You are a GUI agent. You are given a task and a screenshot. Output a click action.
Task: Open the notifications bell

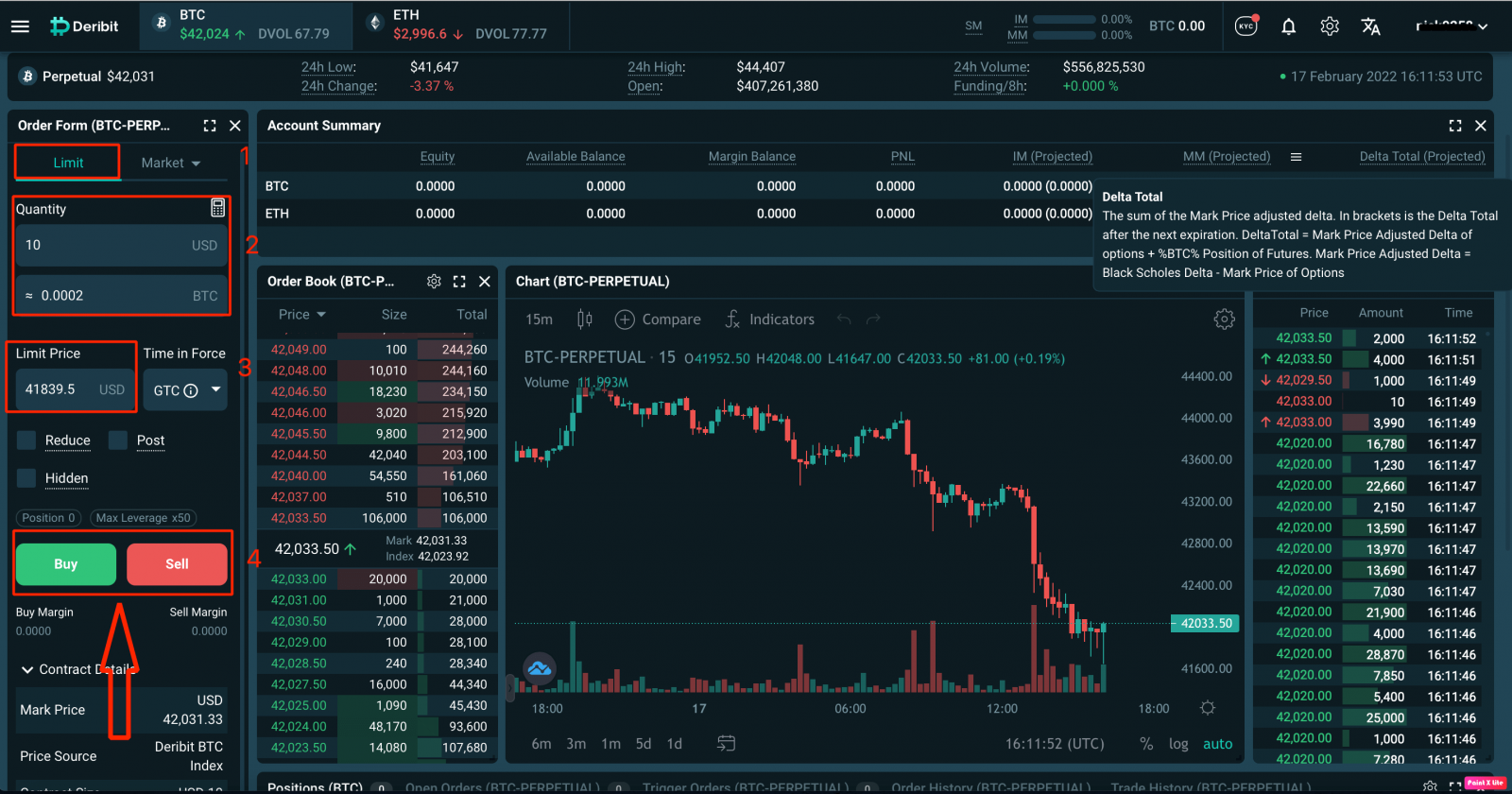[1288, 26]
